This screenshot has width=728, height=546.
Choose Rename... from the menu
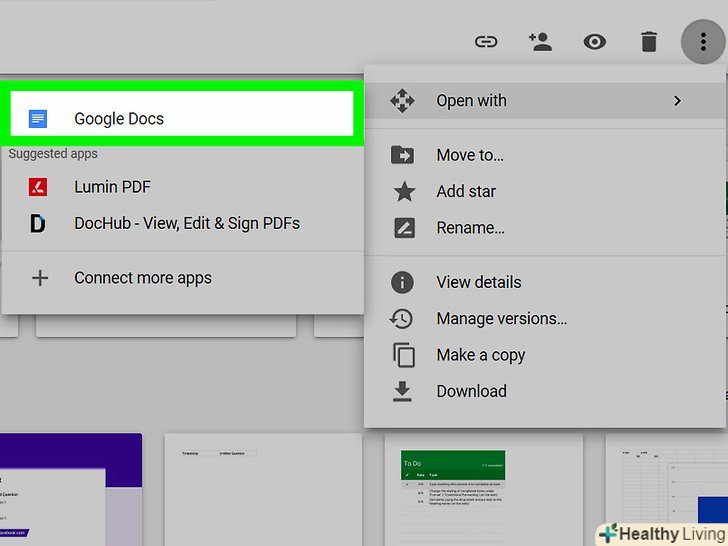(x=545, y=228)
